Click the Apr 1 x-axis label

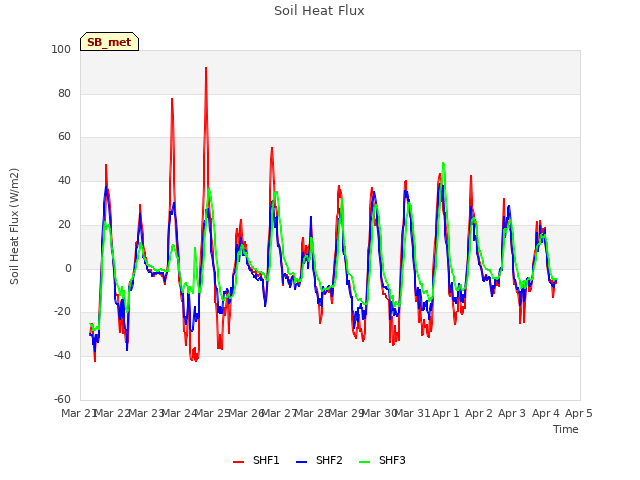446,413
